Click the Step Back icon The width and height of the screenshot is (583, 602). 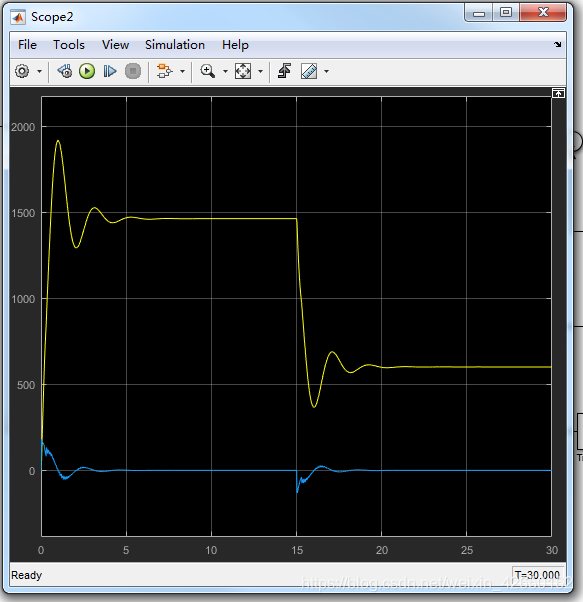click(x=64, y=71)
